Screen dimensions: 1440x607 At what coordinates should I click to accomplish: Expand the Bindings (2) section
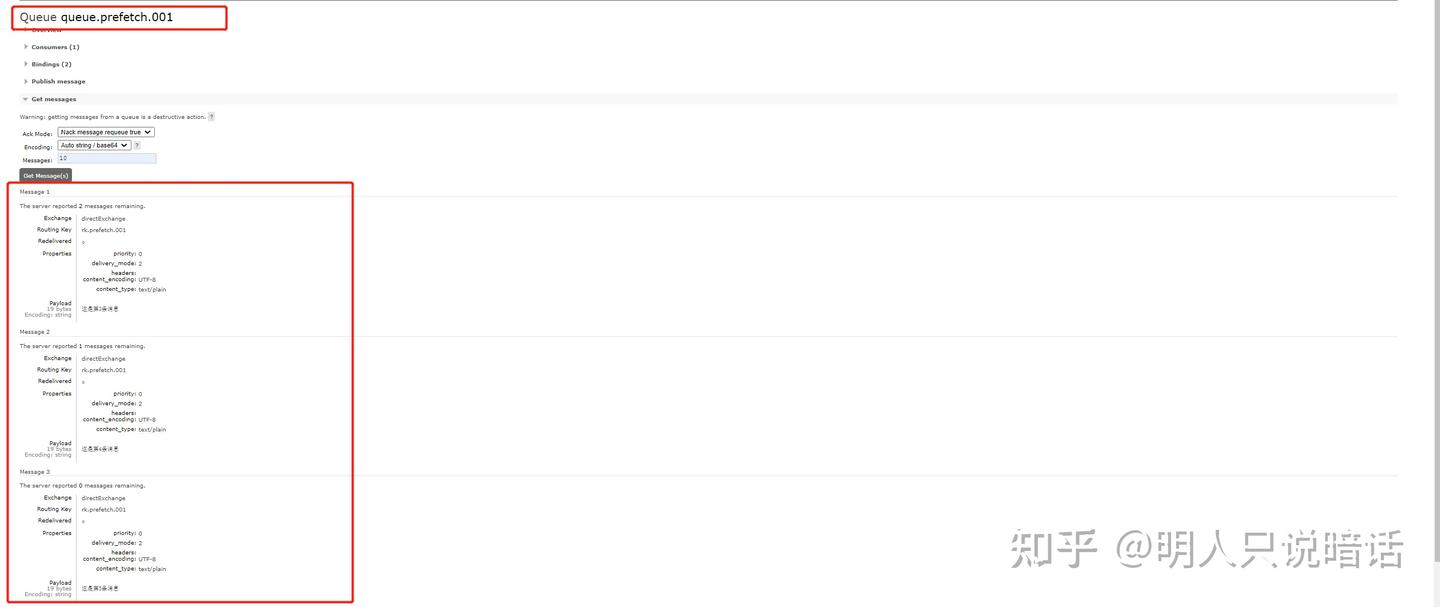click(51, 64)
